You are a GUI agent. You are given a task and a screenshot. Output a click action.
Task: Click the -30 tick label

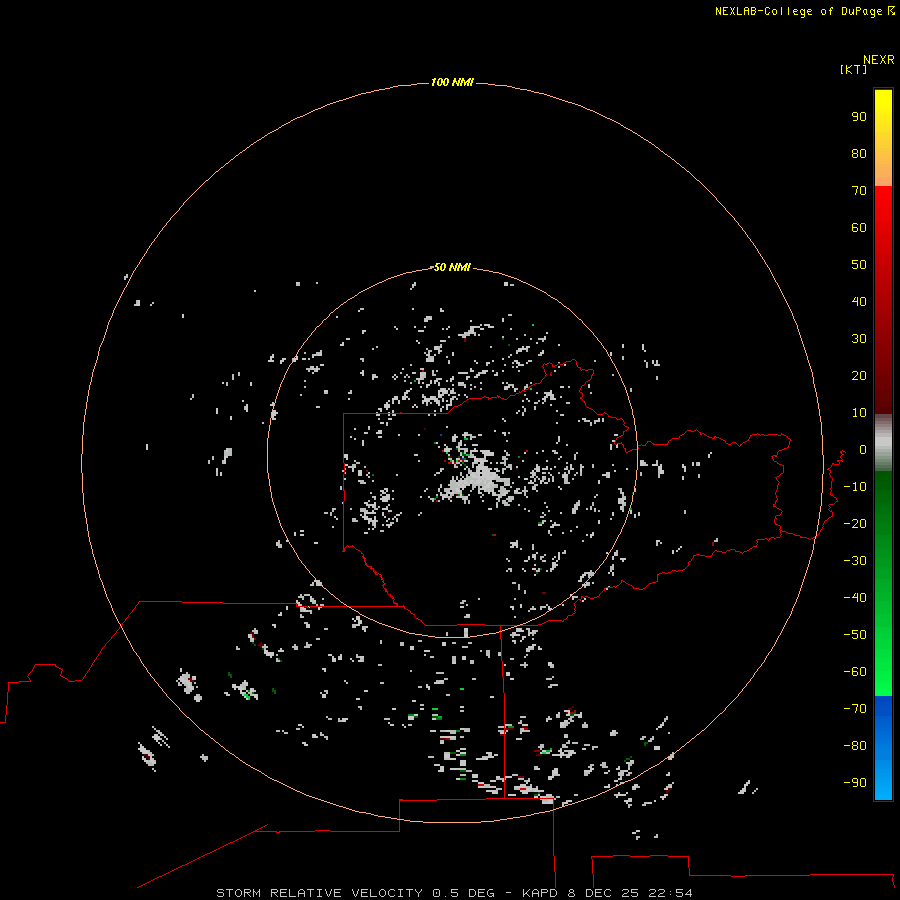[x=855, y=561]
